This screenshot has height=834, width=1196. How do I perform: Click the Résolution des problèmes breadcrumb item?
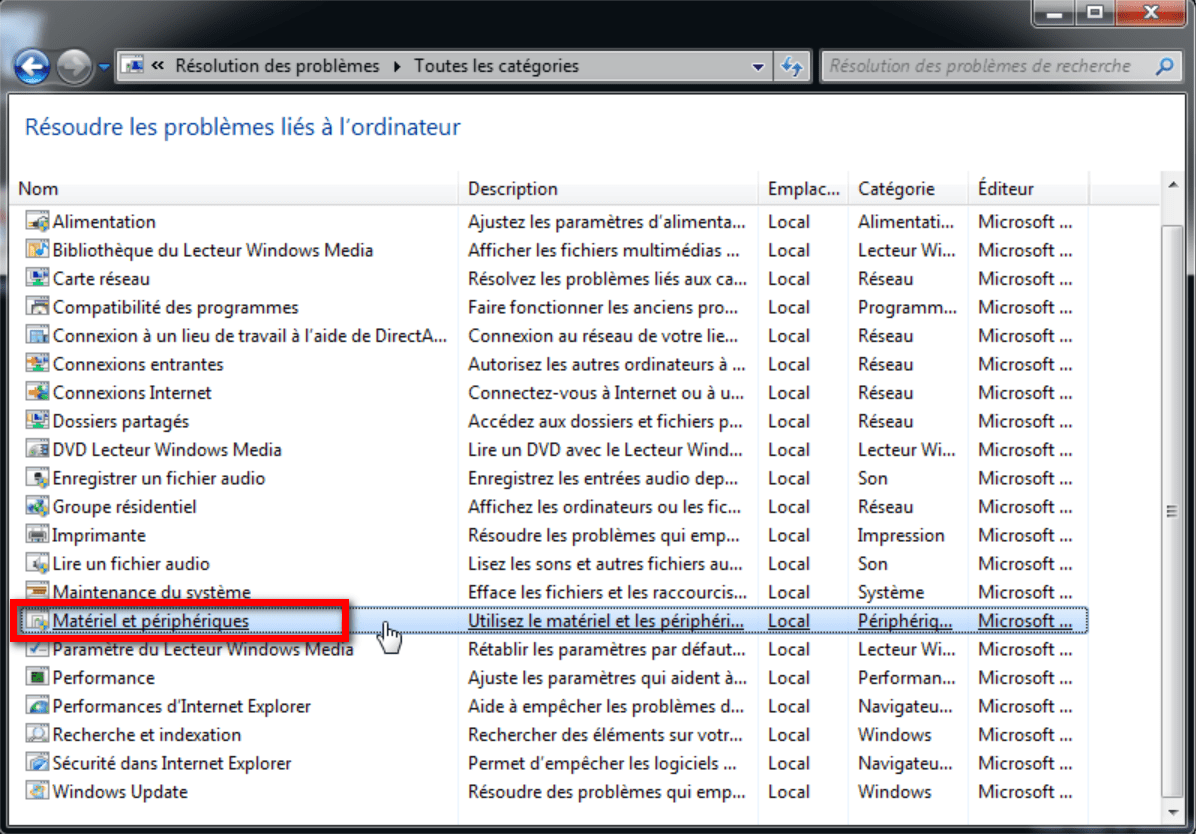(276, 65)
